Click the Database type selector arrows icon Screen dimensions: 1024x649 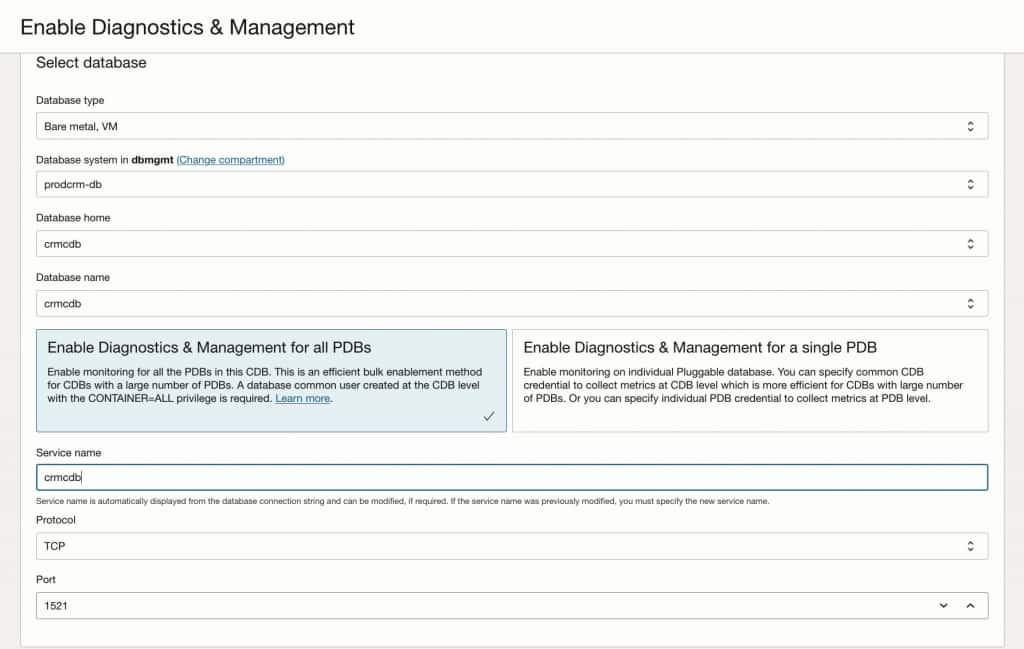[969, 126]
